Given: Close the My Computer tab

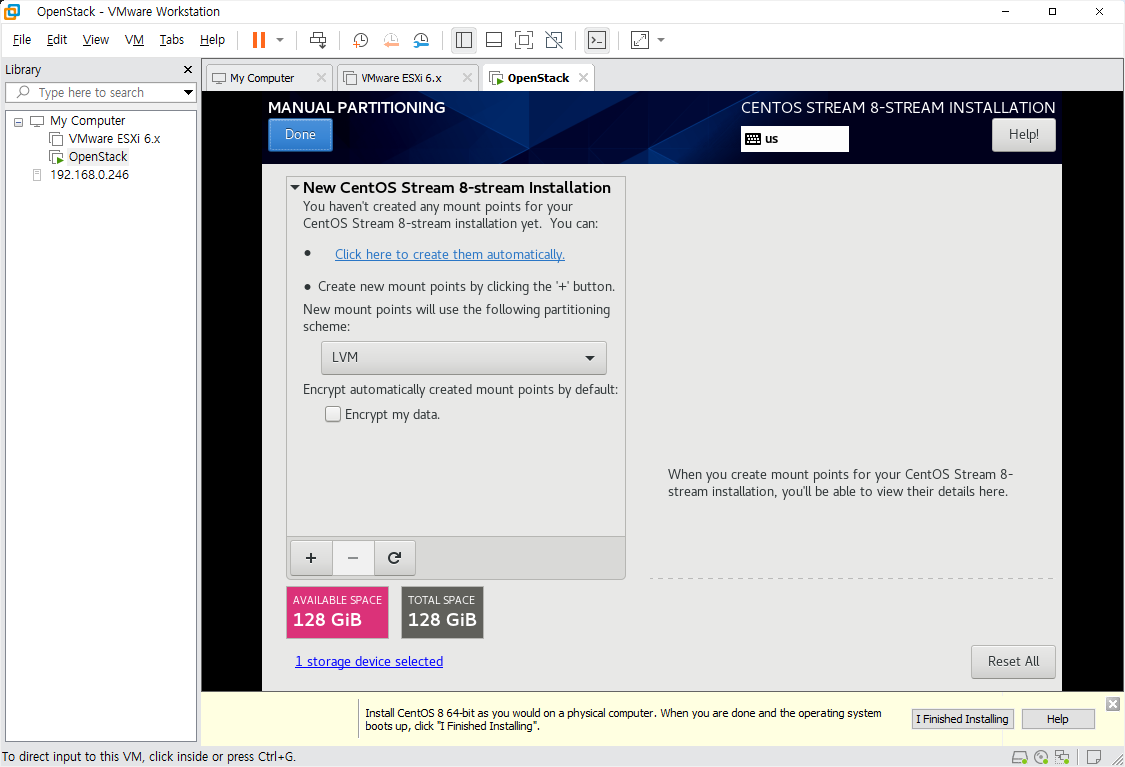Looking at the screenshot, I should coord(321,77).
